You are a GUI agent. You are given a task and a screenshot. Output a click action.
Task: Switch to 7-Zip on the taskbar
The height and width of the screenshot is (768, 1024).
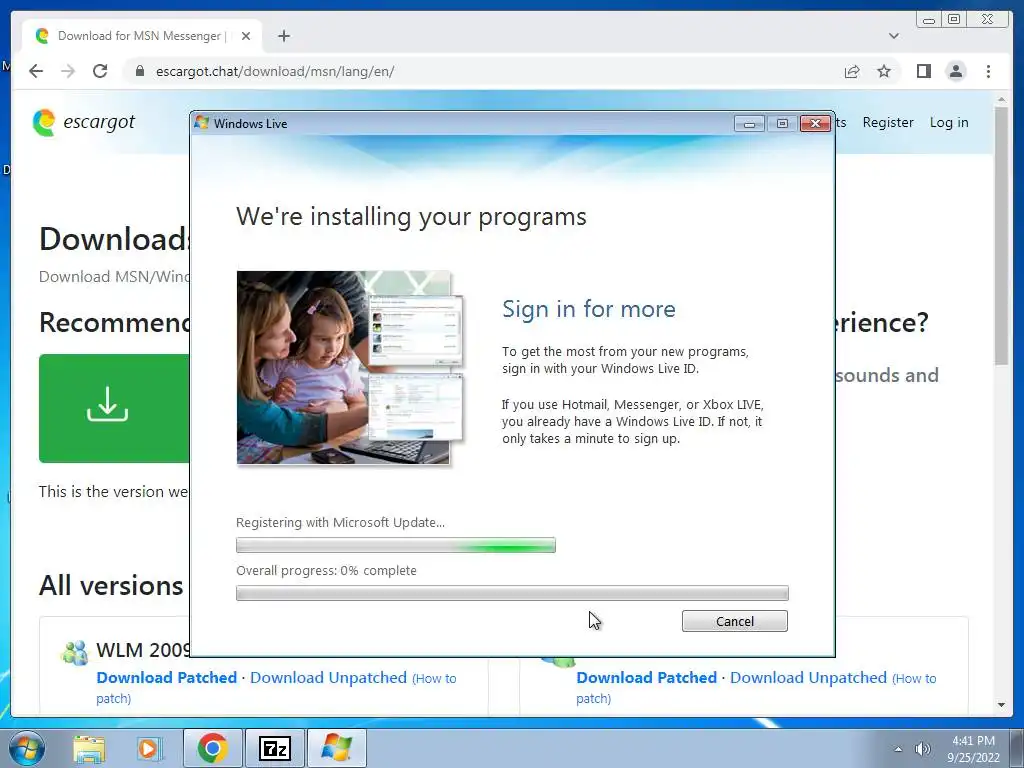pos(274,748)
